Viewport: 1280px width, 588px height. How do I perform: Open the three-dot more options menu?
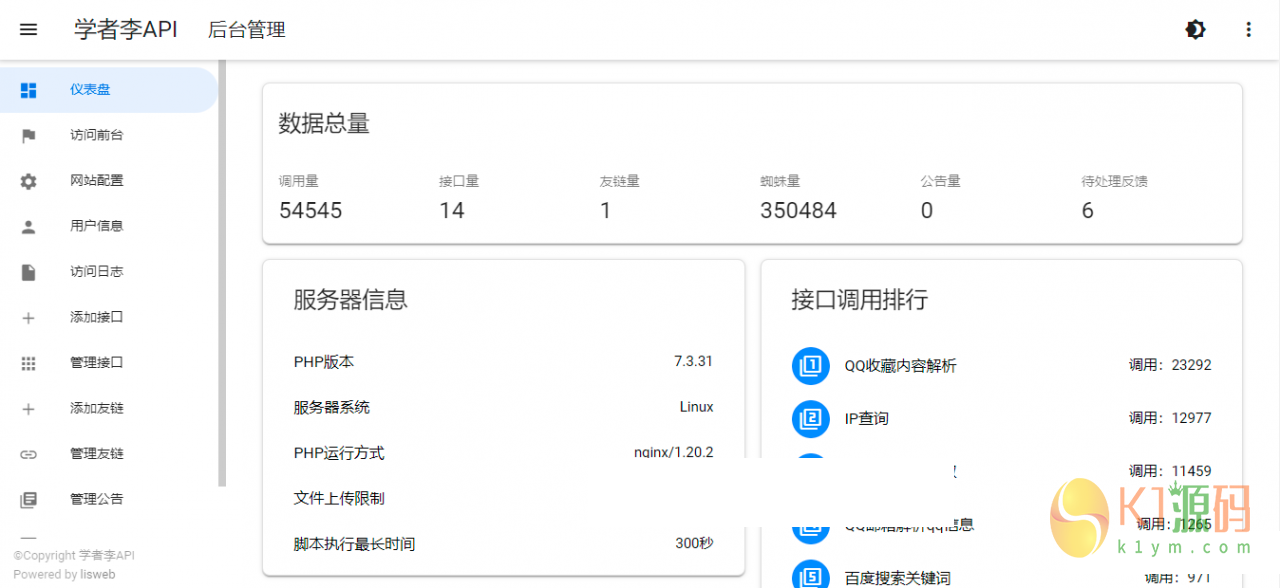(x=1248, y=30)
